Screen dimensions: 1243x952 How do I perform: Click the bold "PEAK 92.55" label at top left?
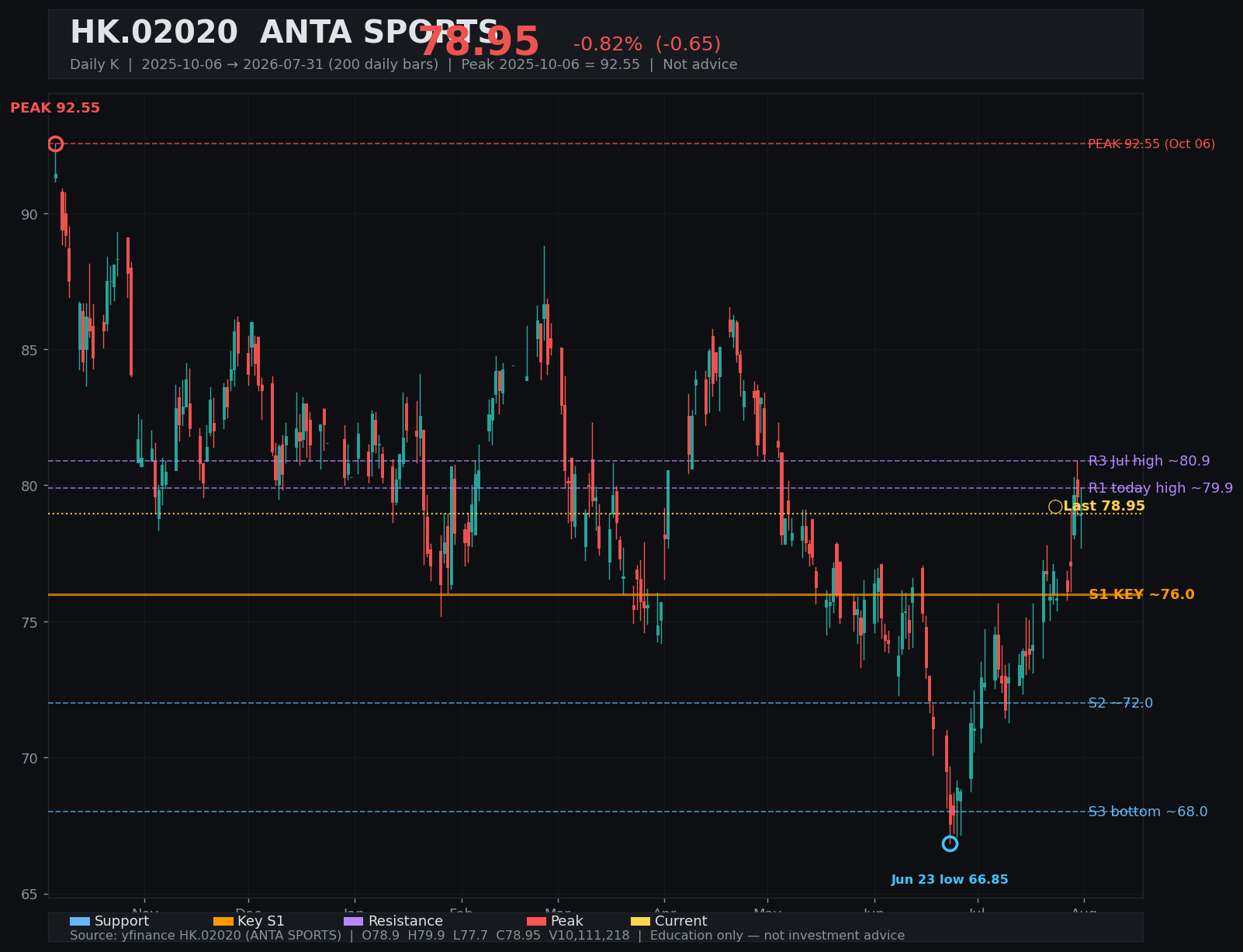(55, 108)
